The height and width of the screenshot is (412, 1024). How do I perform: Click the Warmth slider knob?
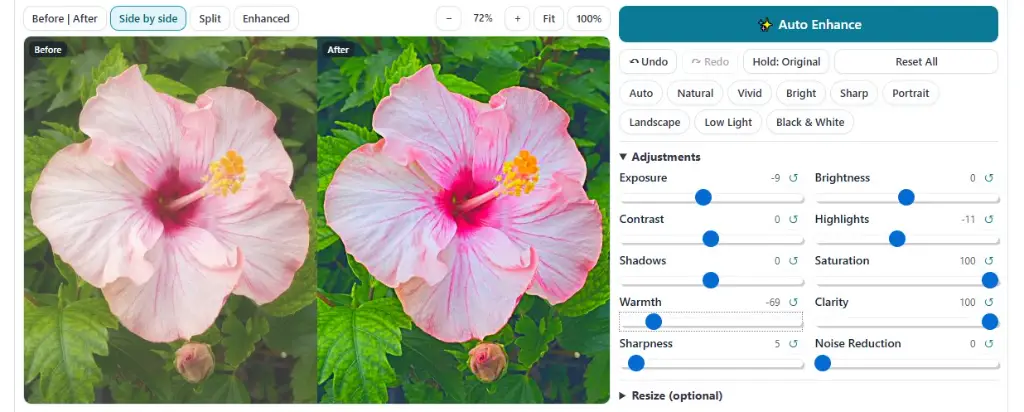point(653,321)
